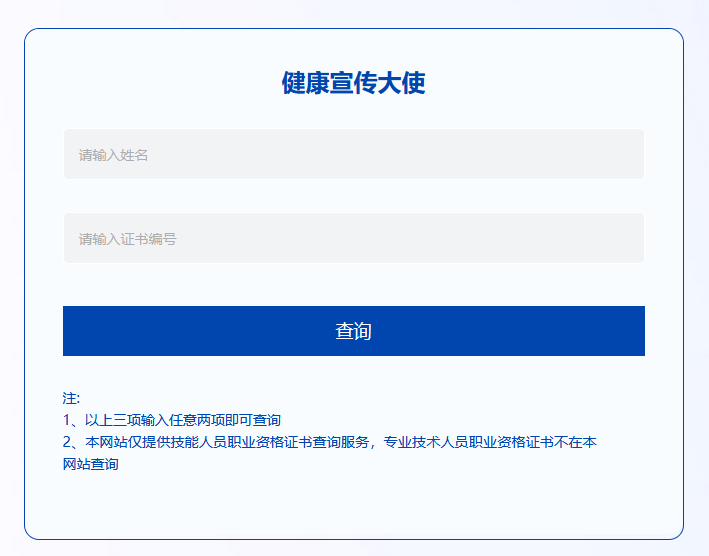The image size is (709, 556).
Task: Select the heading text 健康宣传大使
Action: click(x=354, y=83)
